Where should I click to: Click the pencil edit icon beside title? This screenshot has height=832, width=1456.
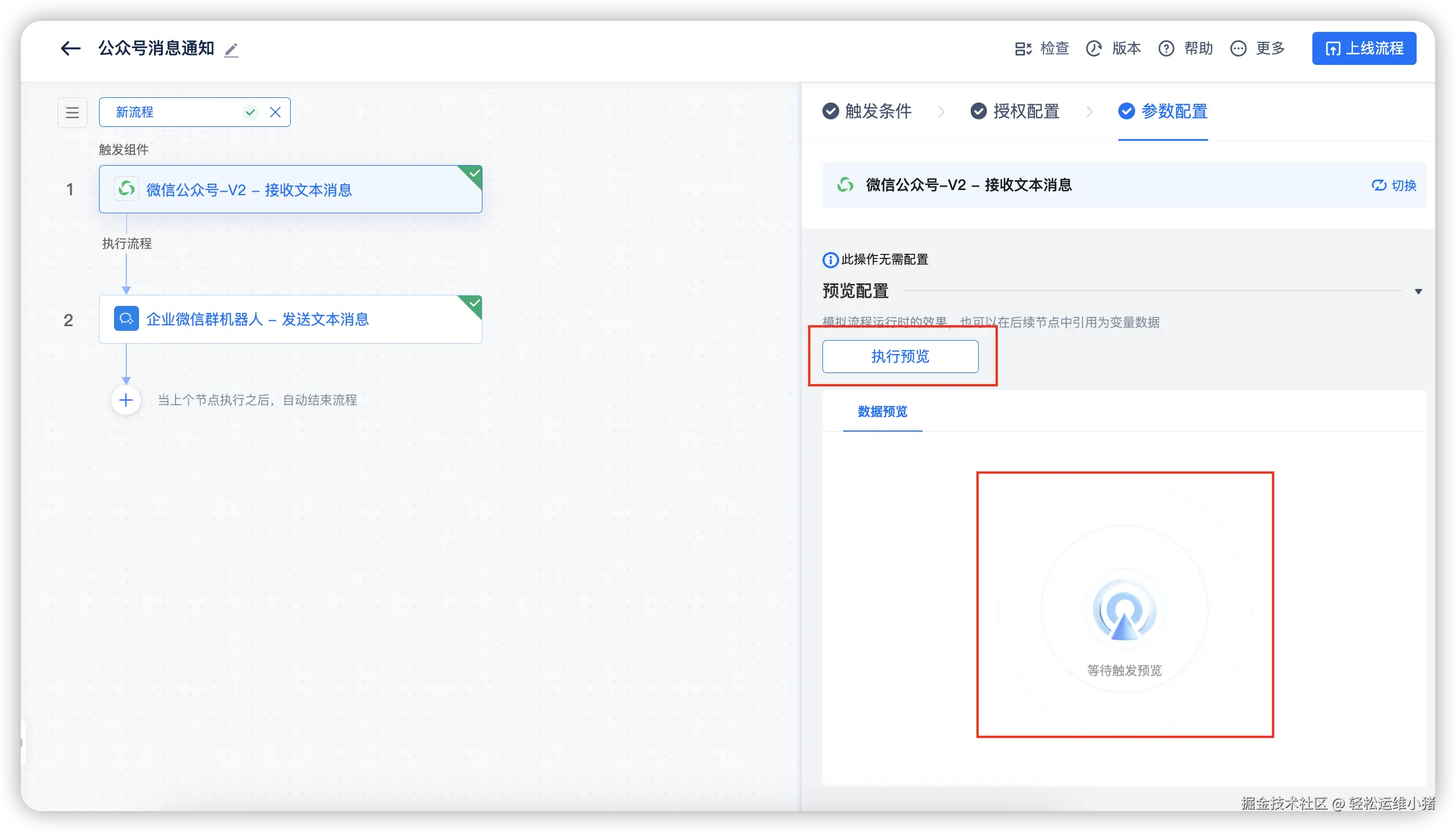(231, 50)
